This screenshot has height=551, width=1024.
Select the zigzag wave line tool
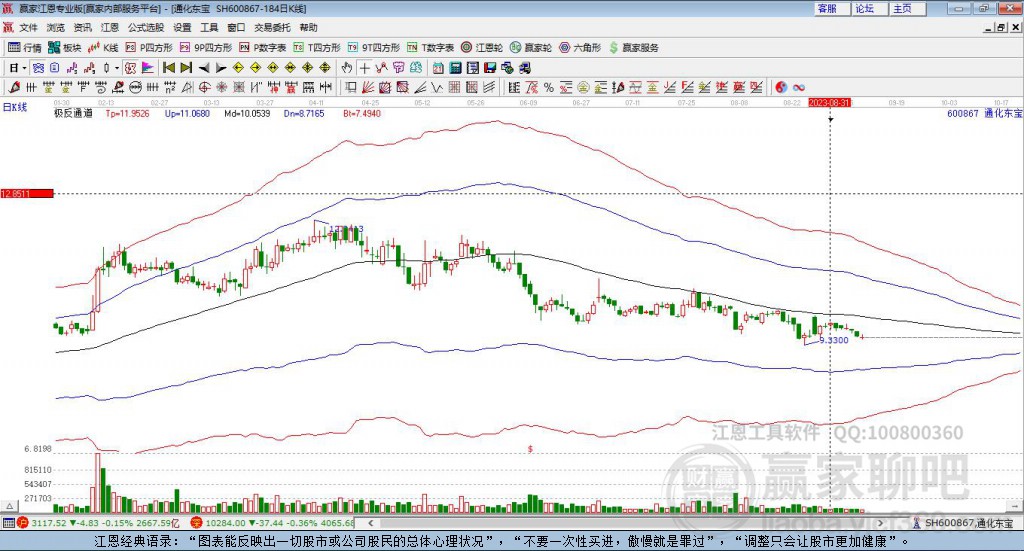click(437, 87)
